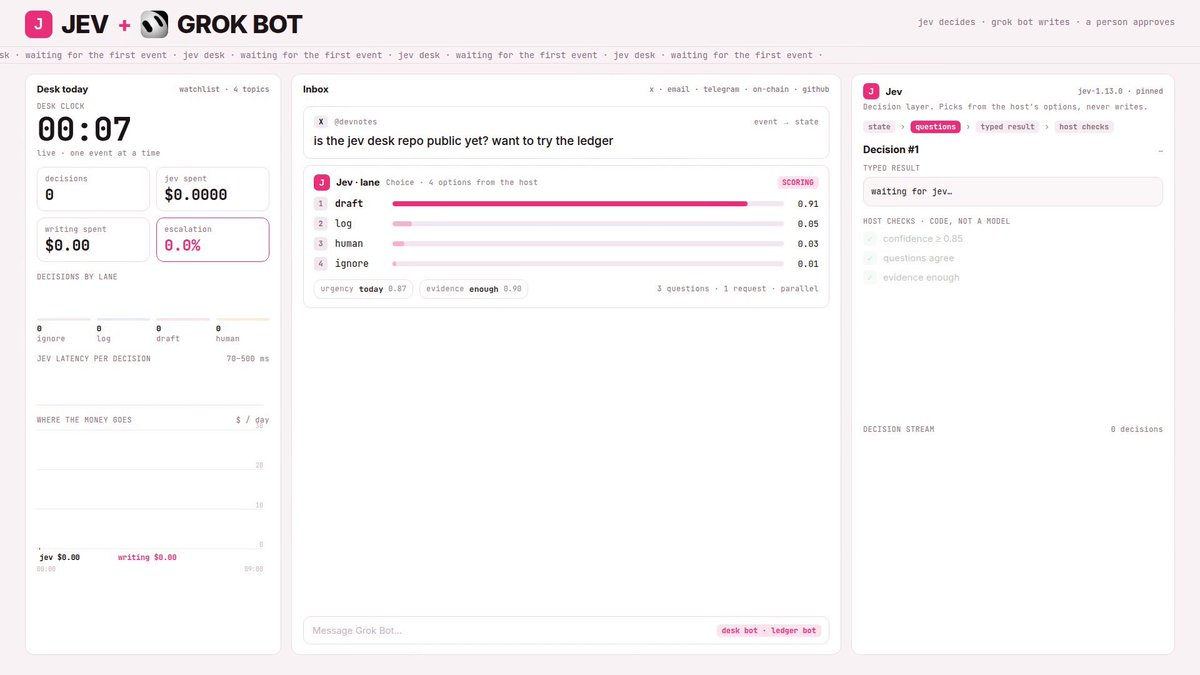Click the evidence enough 0.90 pill
This screenshot has height=675, width=1200.
(x=474, y=289)
